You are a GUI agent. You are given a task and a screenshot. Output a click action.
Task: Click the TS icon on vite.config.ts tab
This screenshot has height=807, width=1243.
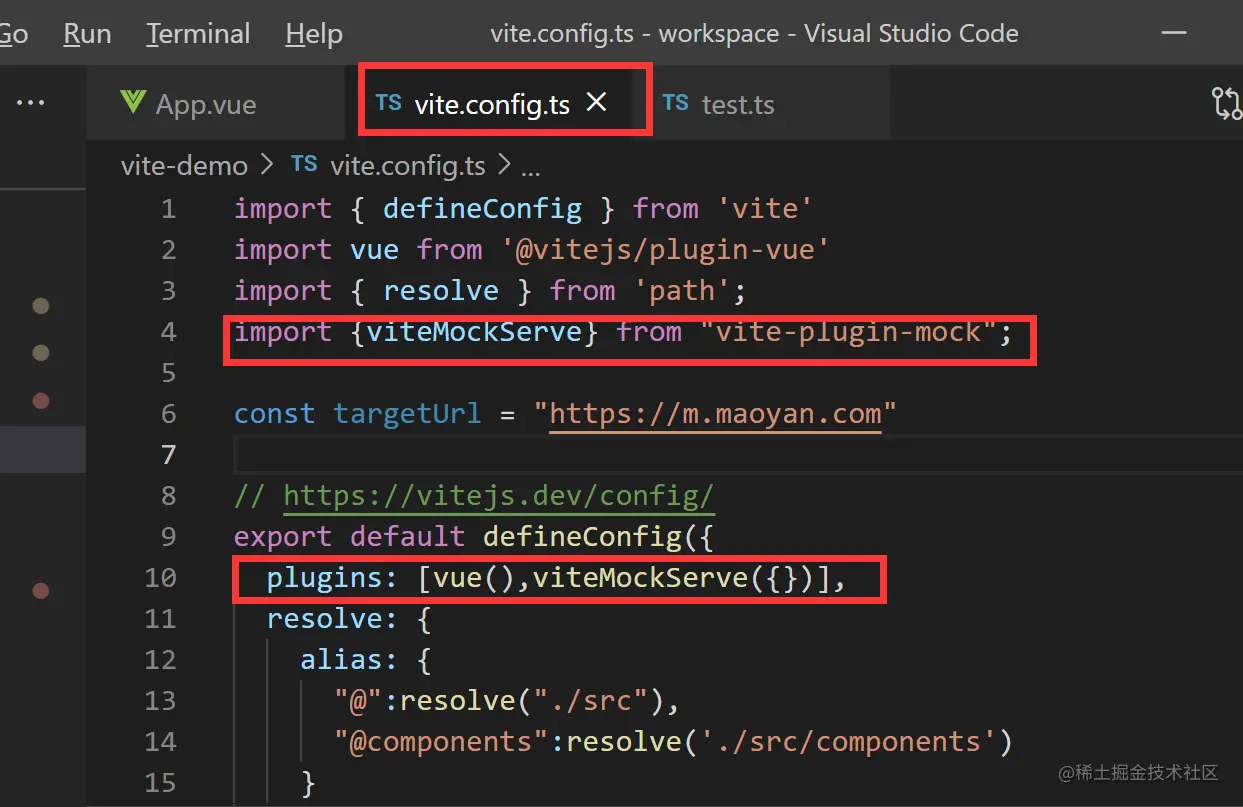tap(389, 102)
